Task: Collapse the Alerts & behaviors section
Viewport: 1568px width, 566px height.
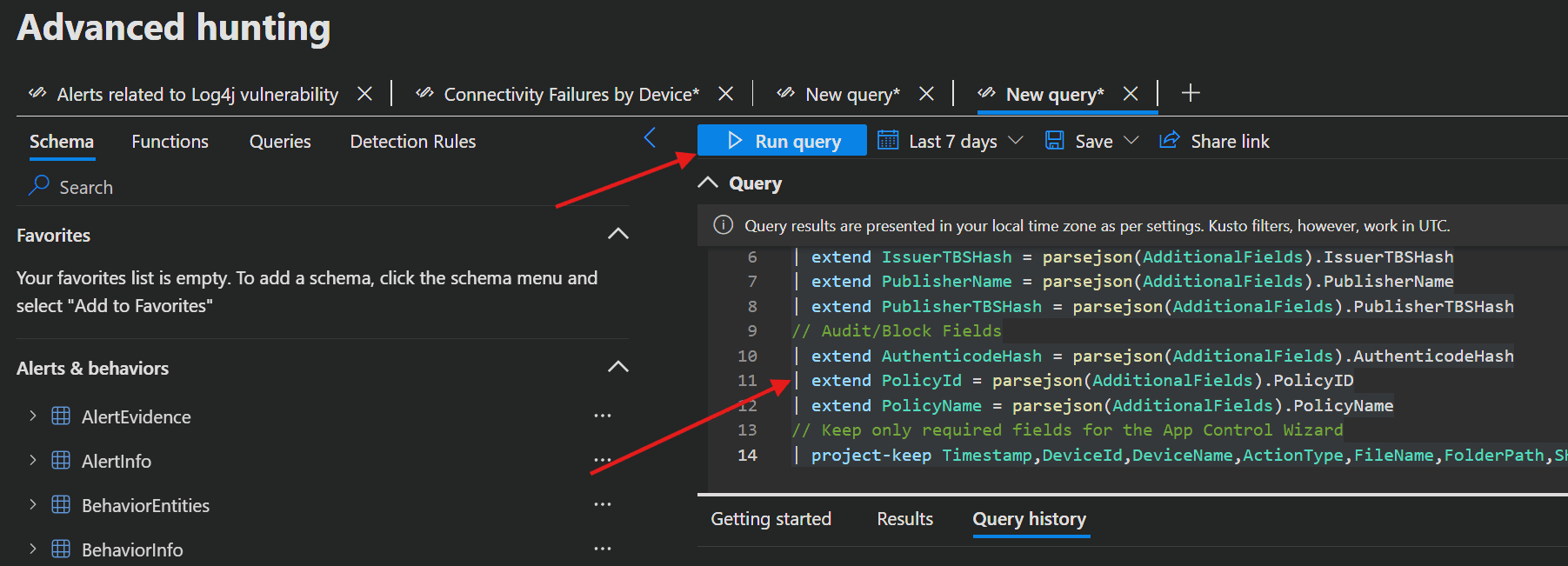Action: click(x=617, y=367)
